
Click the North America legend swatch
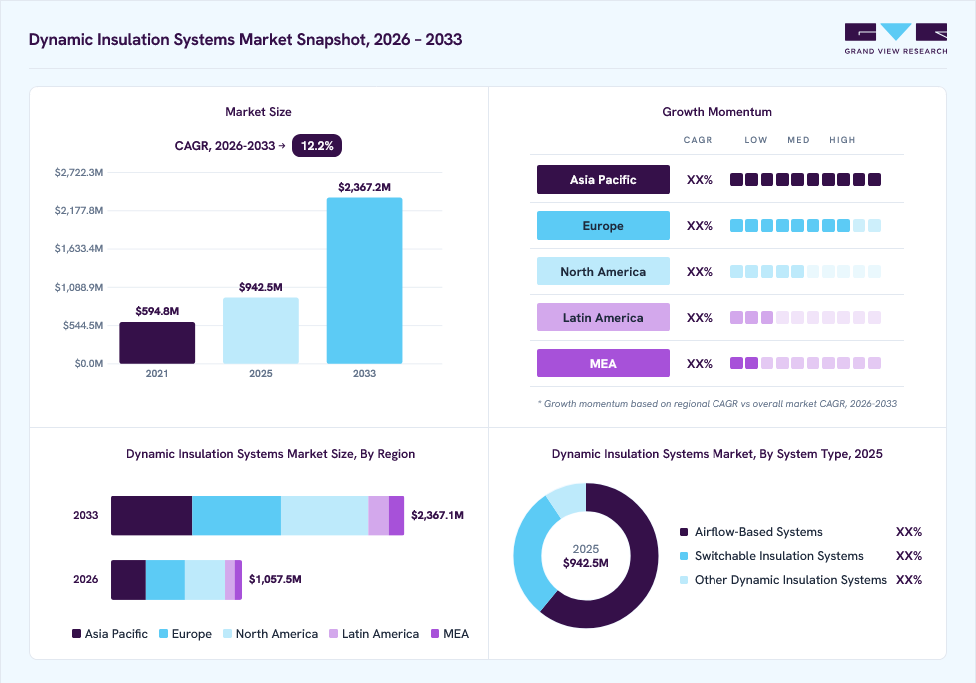pos(227,634)
